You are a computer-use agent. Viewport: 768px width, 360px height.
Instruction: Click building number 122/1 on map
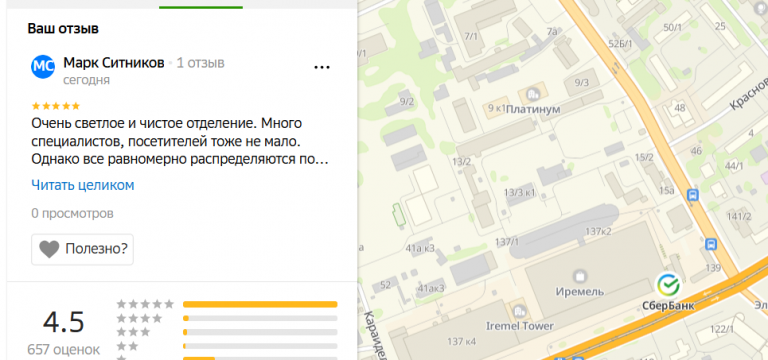(x=722, y=329)
